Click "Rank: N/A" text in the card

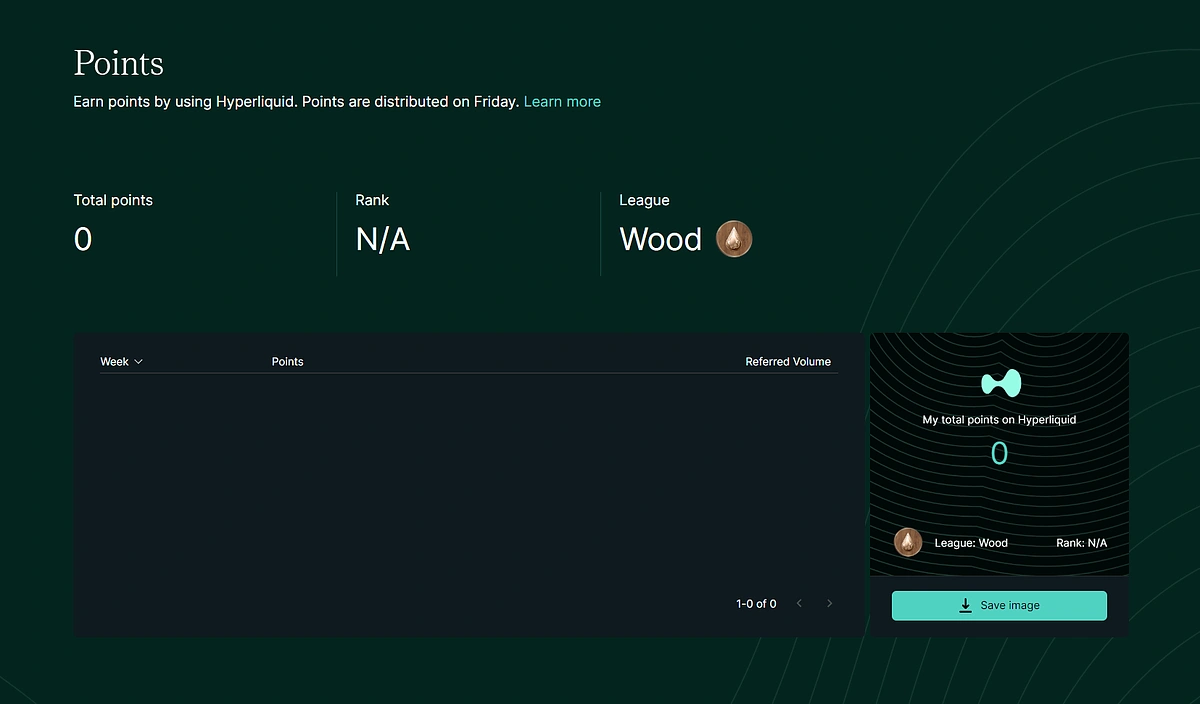1081,543
